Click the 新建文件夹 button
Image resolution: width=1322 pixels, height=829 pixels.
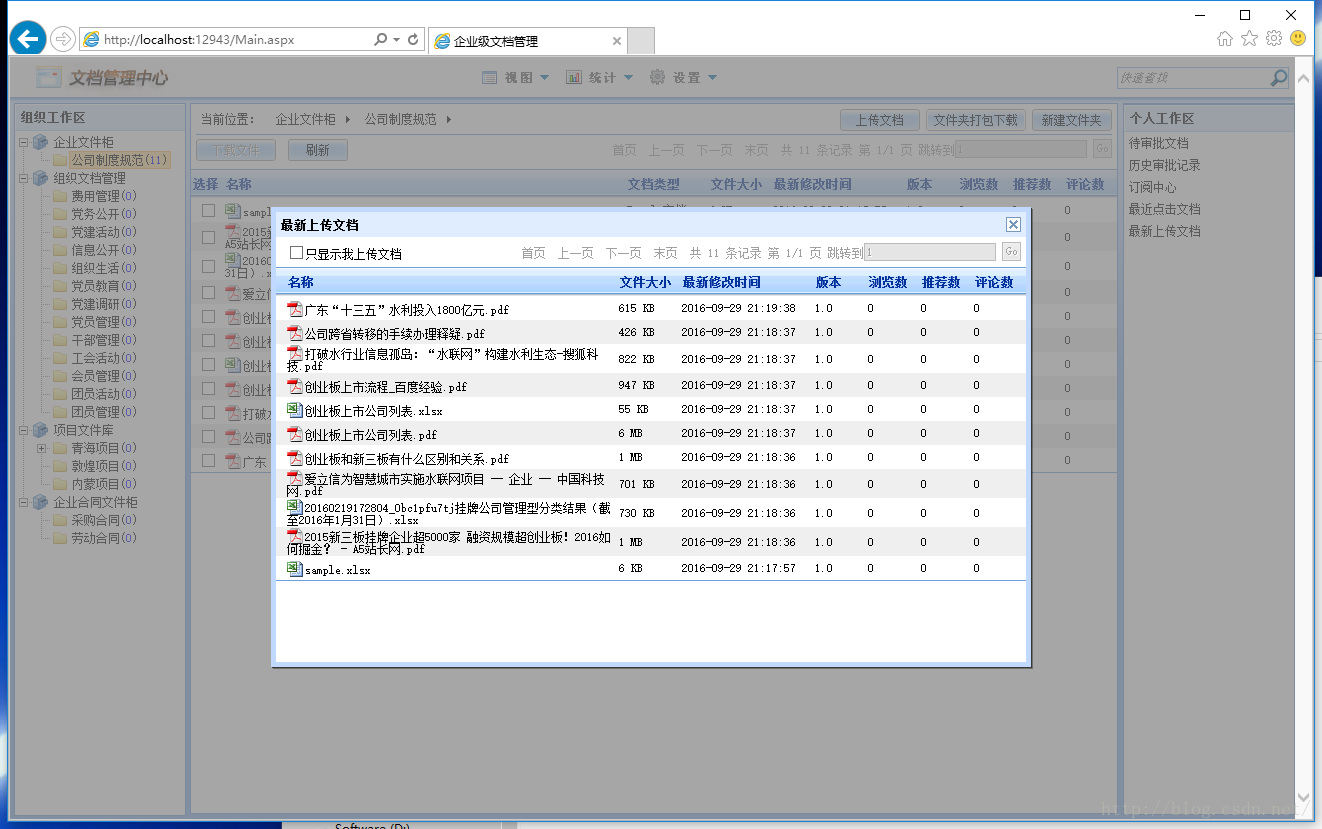(1072, 120)
